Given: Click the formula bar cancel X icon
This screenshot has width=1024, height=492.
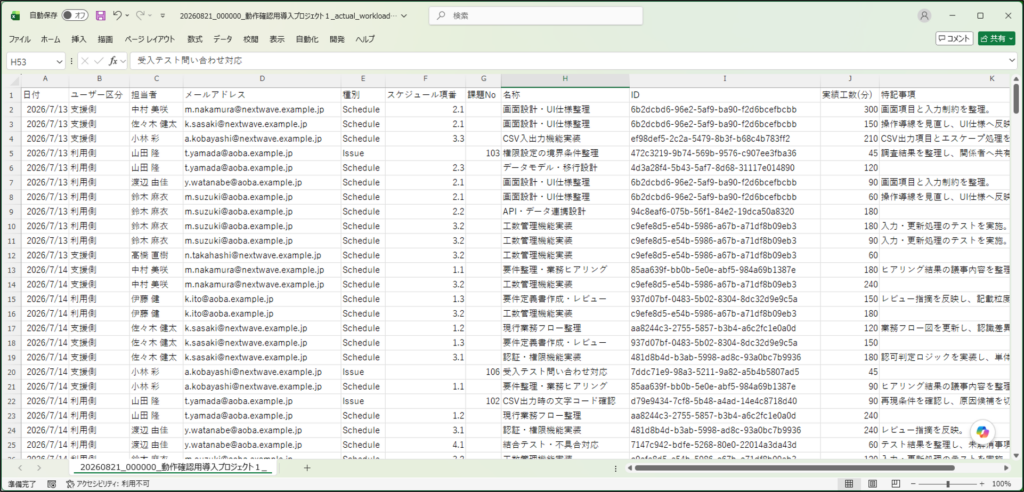Looking at the screenshot, I should tap(86, 61).
